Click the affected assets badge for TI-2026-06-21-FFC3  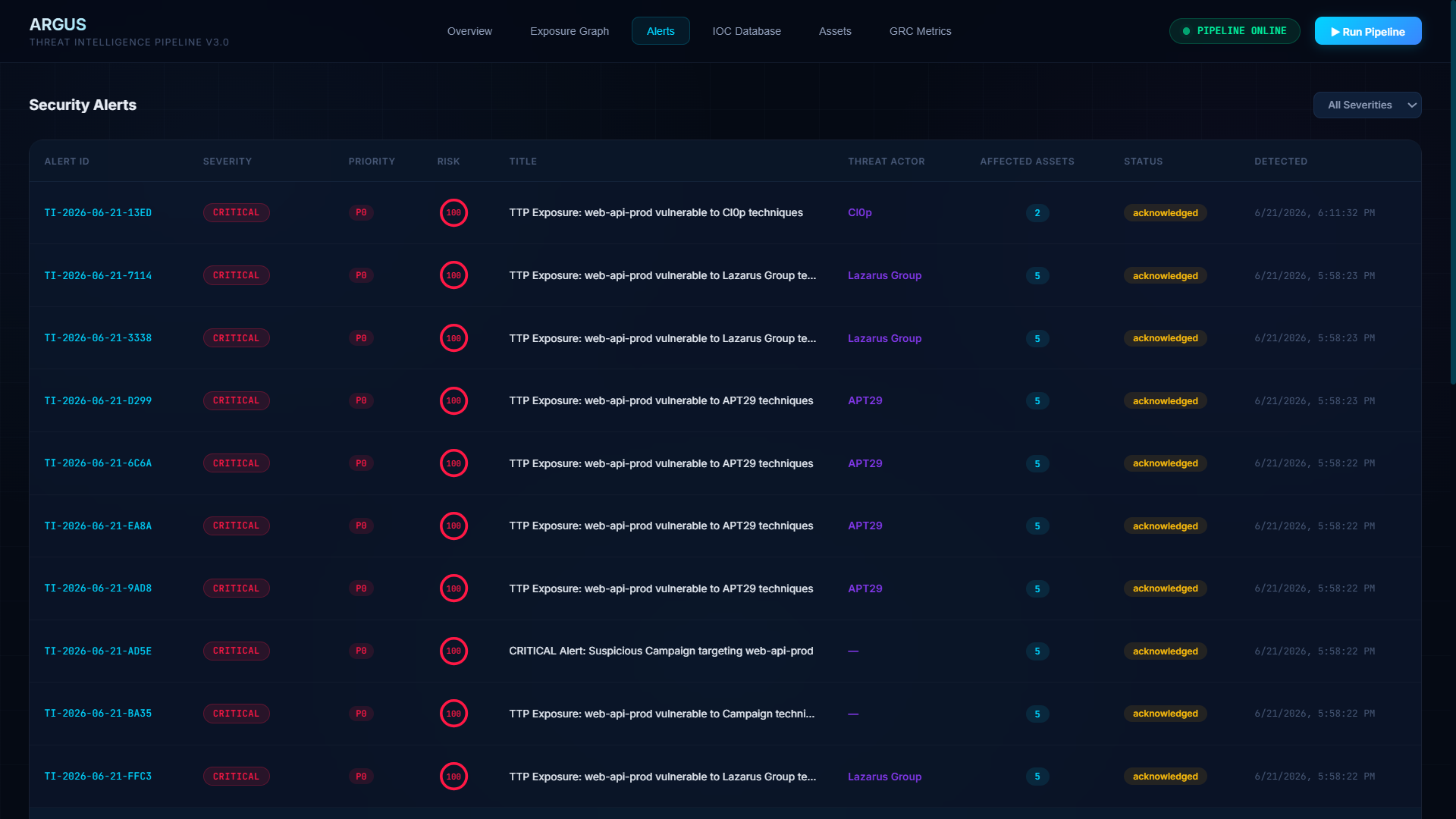(1037, 777)
